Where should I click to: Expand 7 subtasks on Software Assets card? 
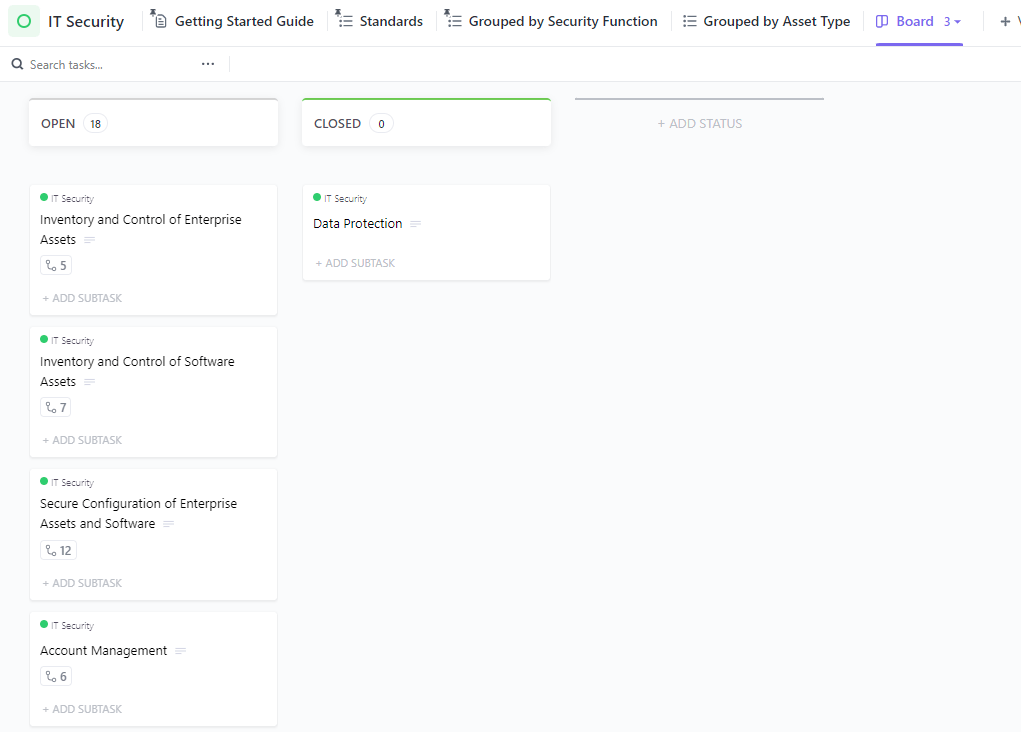pyautogui.click(x=56, y=408)
